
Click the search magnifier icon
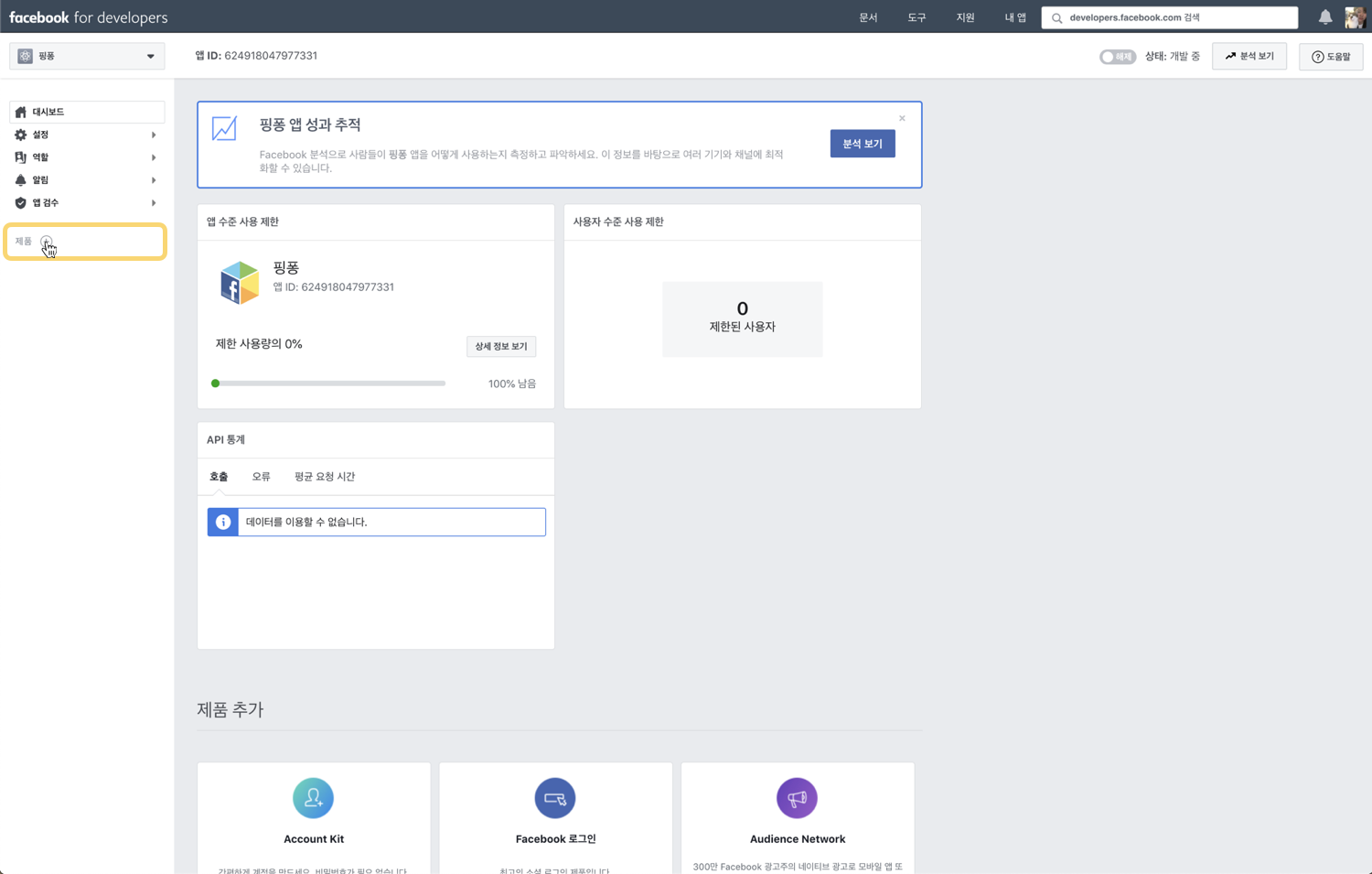point(1056,17)
